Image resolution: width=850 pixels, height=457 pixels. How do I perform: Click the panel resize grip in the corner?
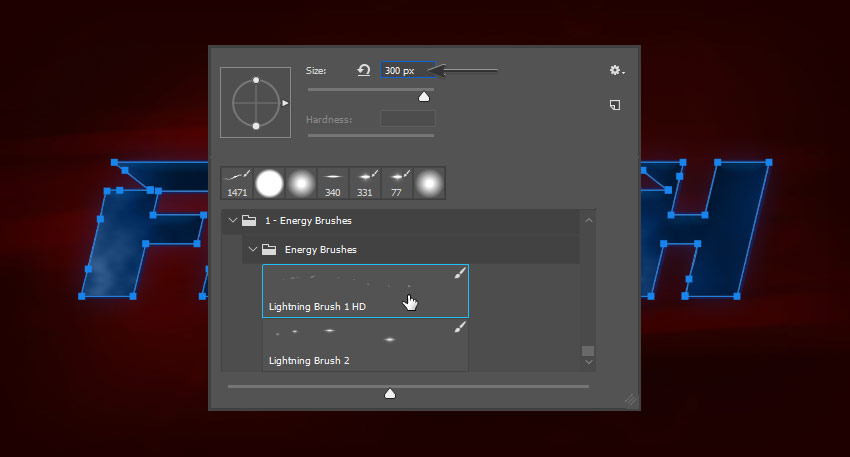(630, 398)
